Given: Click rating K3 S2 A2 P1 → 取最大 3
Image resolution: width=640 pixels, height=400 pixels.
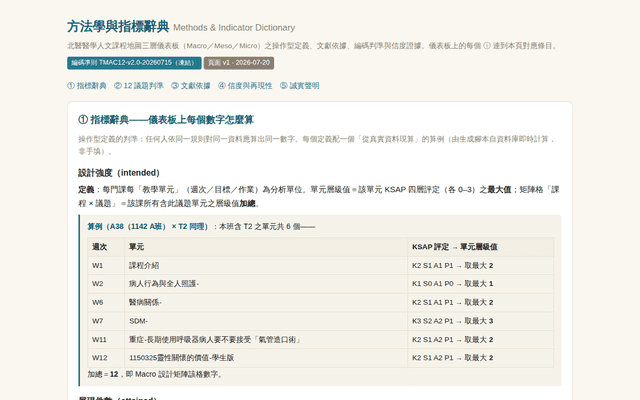Looking at the screenshot, I should click(x=480, y=321).
